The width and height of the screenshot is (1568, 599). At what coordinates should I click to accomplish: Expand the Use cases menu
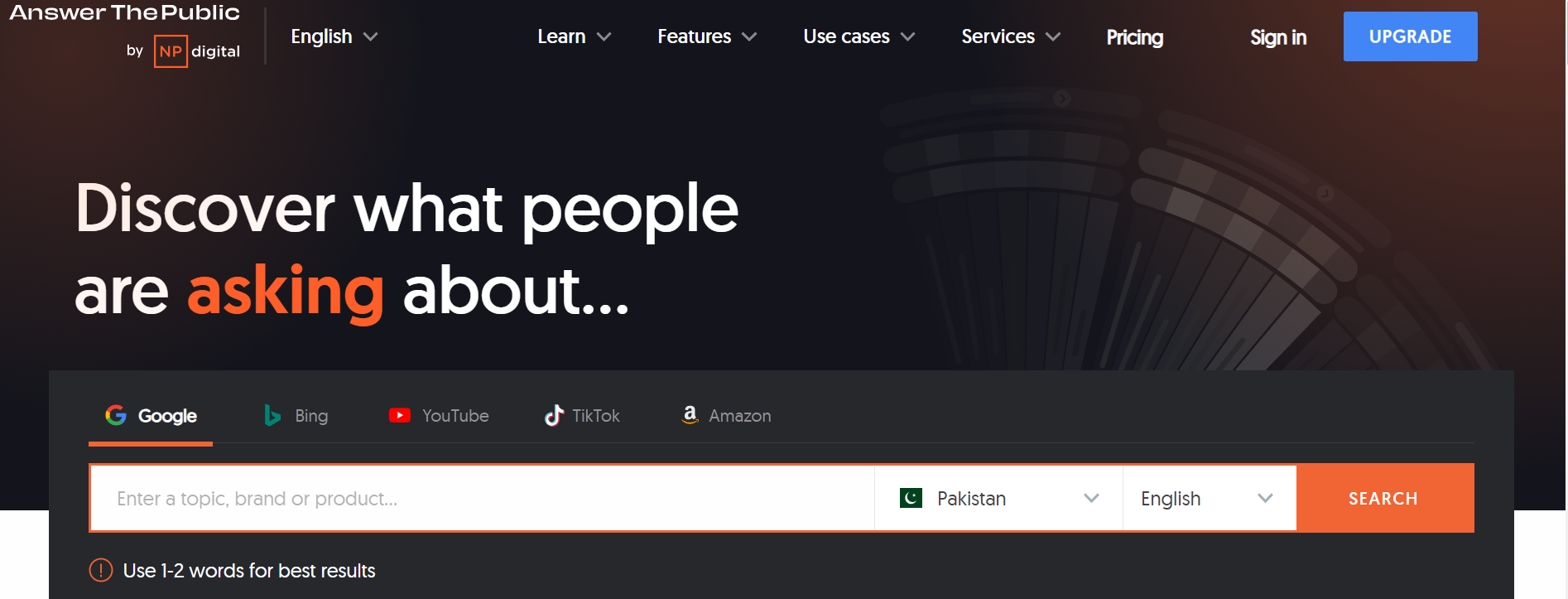(859, 36)
